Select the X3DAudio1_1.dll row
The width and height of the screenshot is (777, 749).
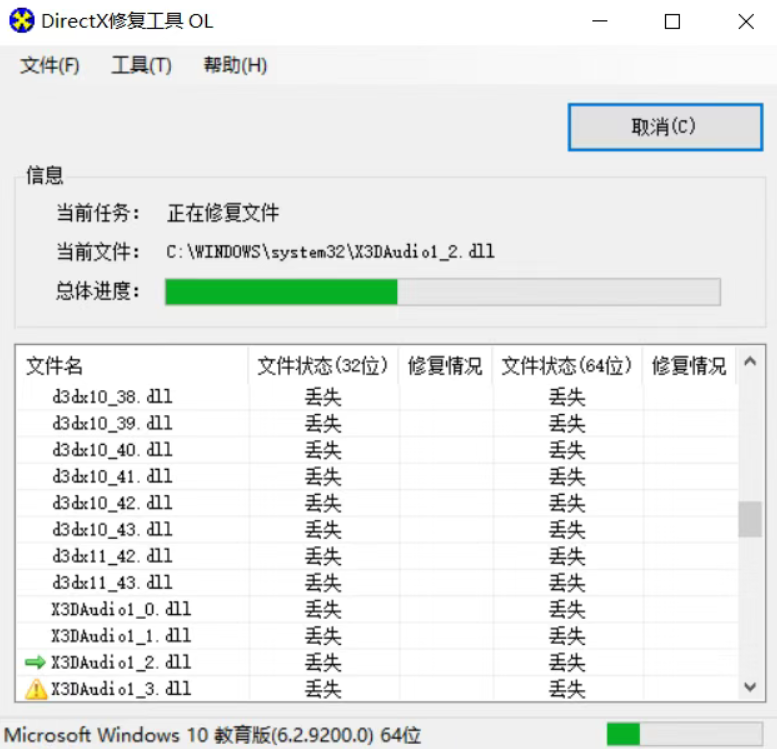[378, 635]
